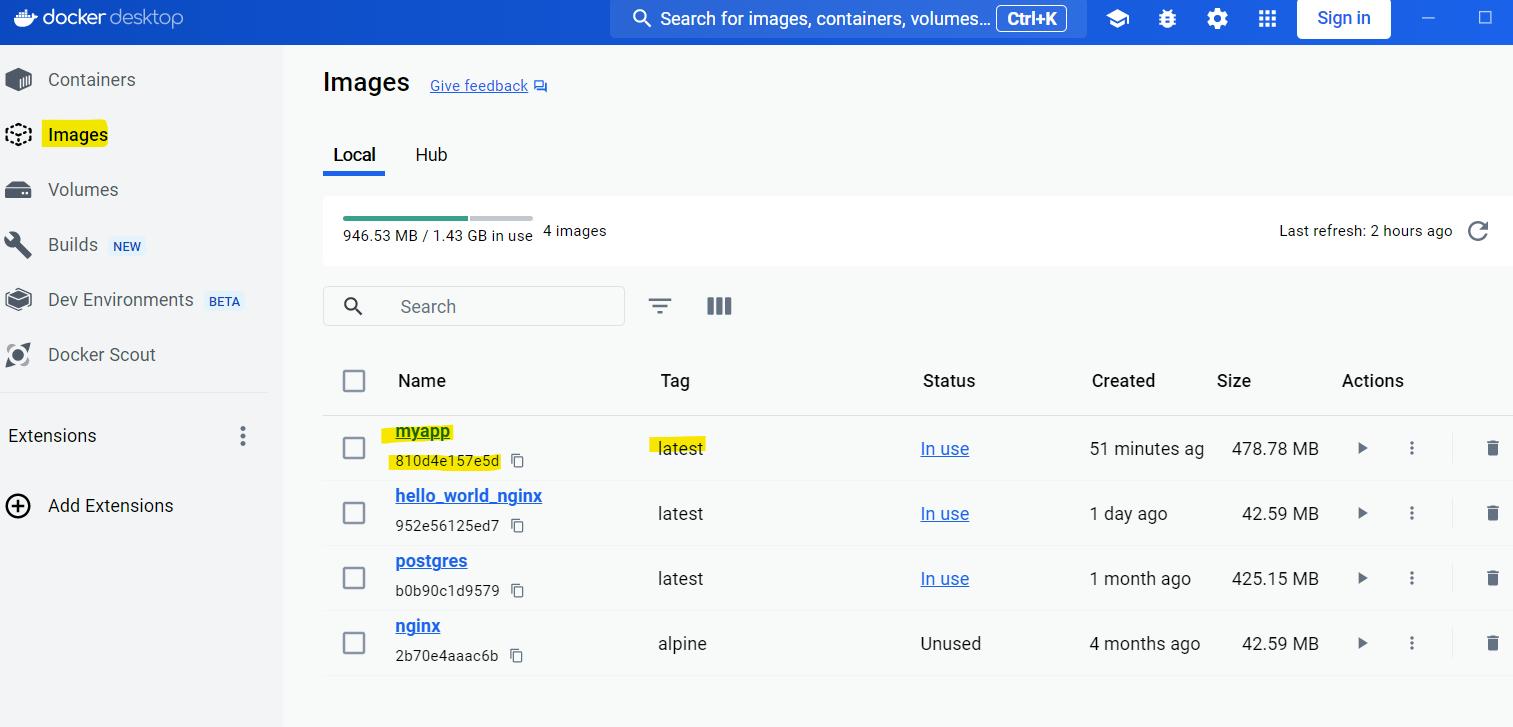1513x727 pixels.
Task: Click the Sign in button
Action: 1343,18
